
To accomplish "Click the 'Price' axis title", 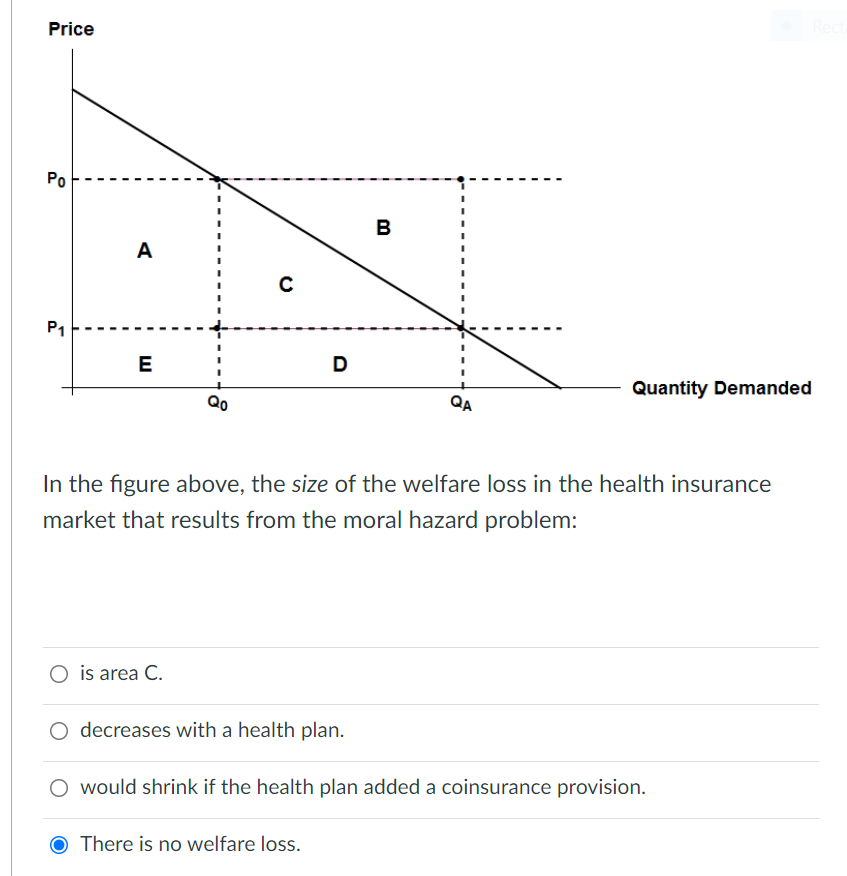I will [70, 29].
